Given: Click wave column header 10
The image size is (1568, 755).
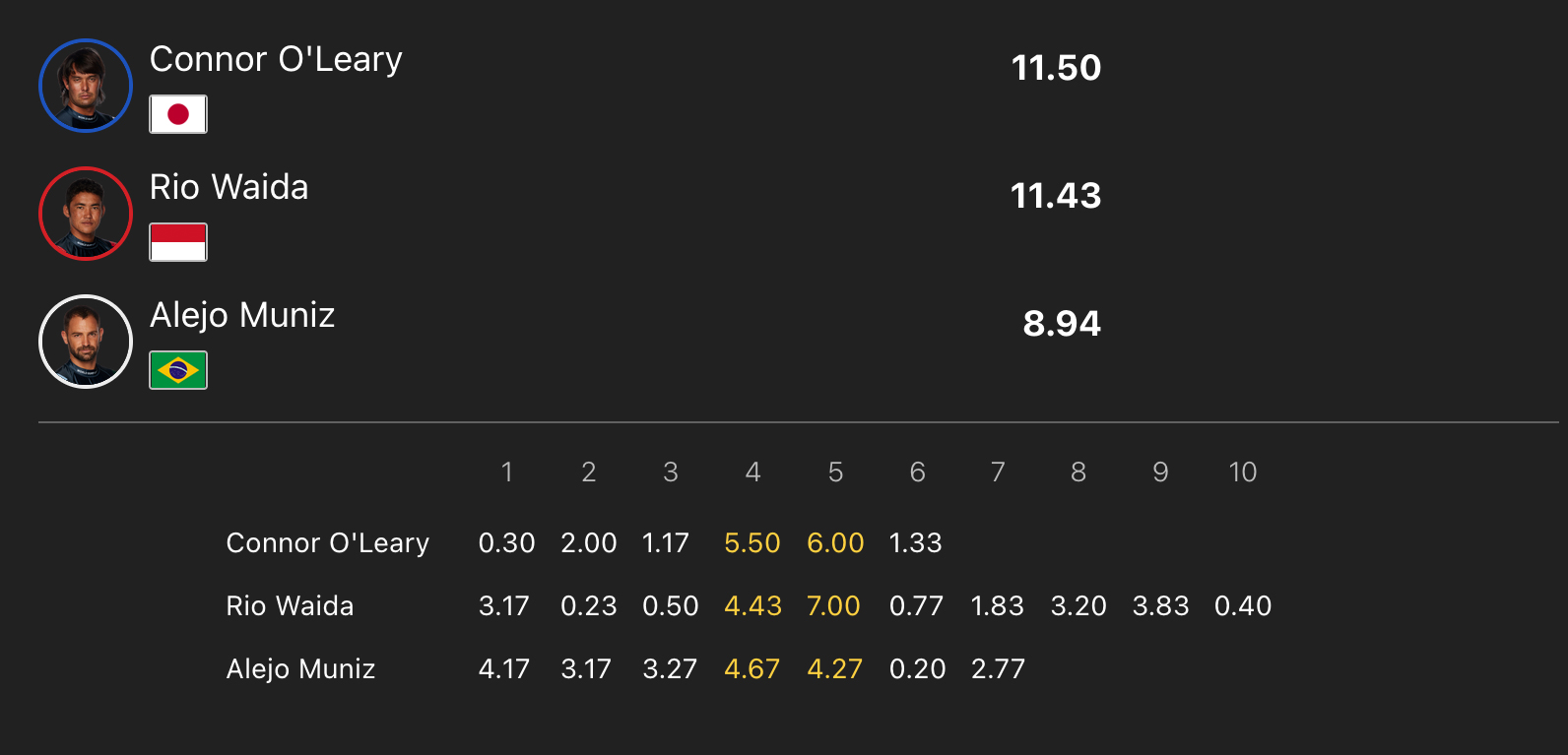Looking at the screenshot, I should click(1243, 472).
